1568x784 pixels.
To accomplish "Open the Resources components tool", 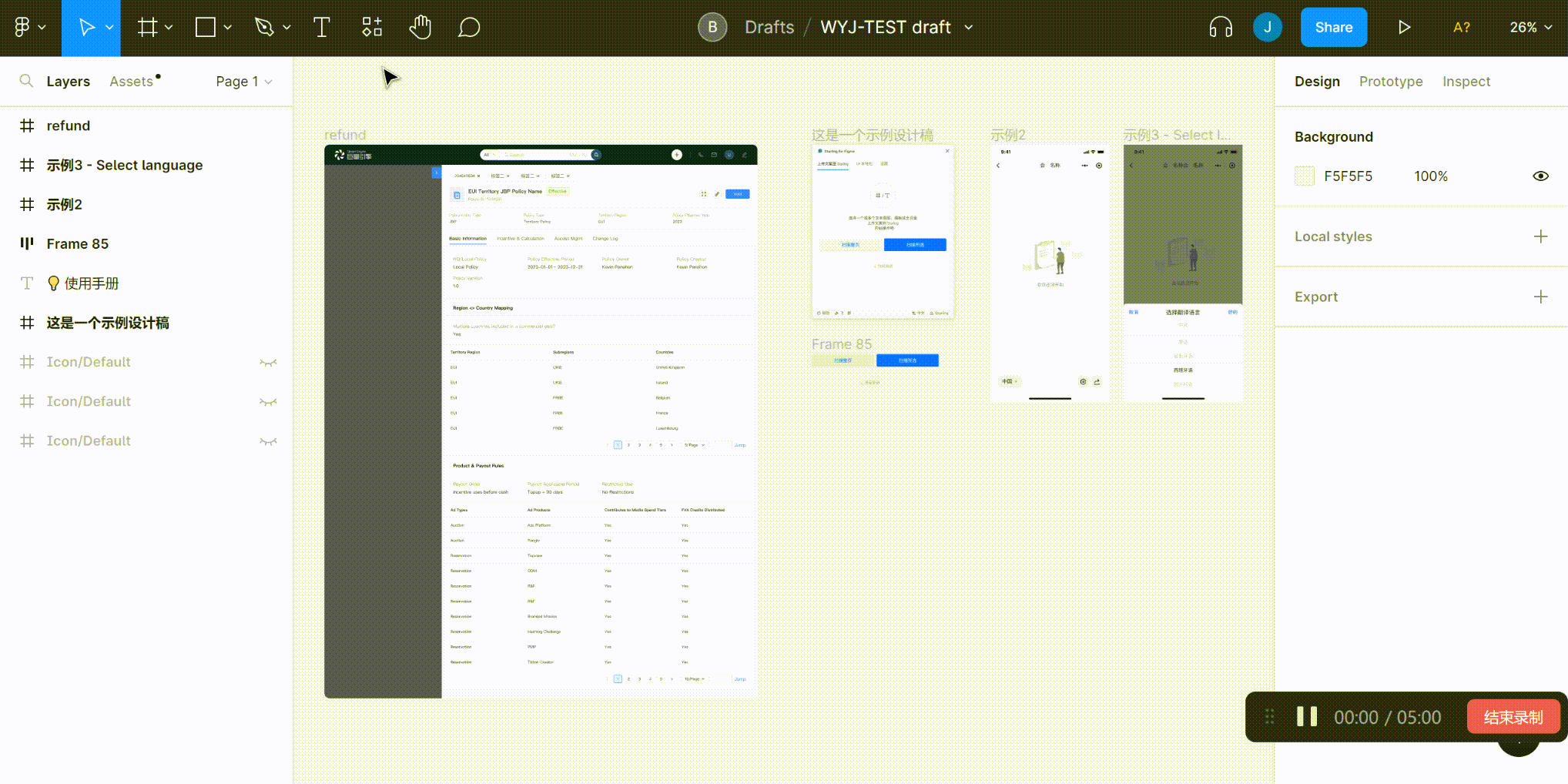I will tap(372, 28).
